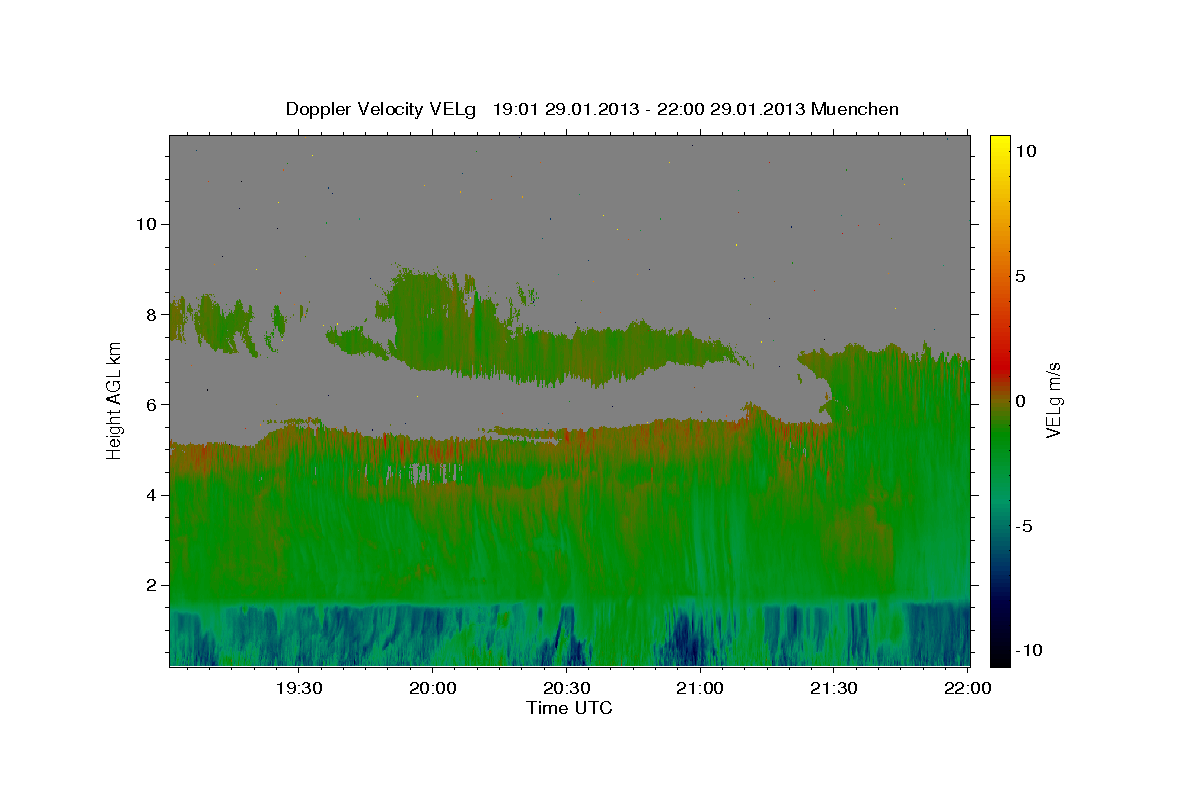The width and height of the screenshot is (1200, 800).
Task: Click the colorbar tick label 10
Action: [x=1025, y=151]
